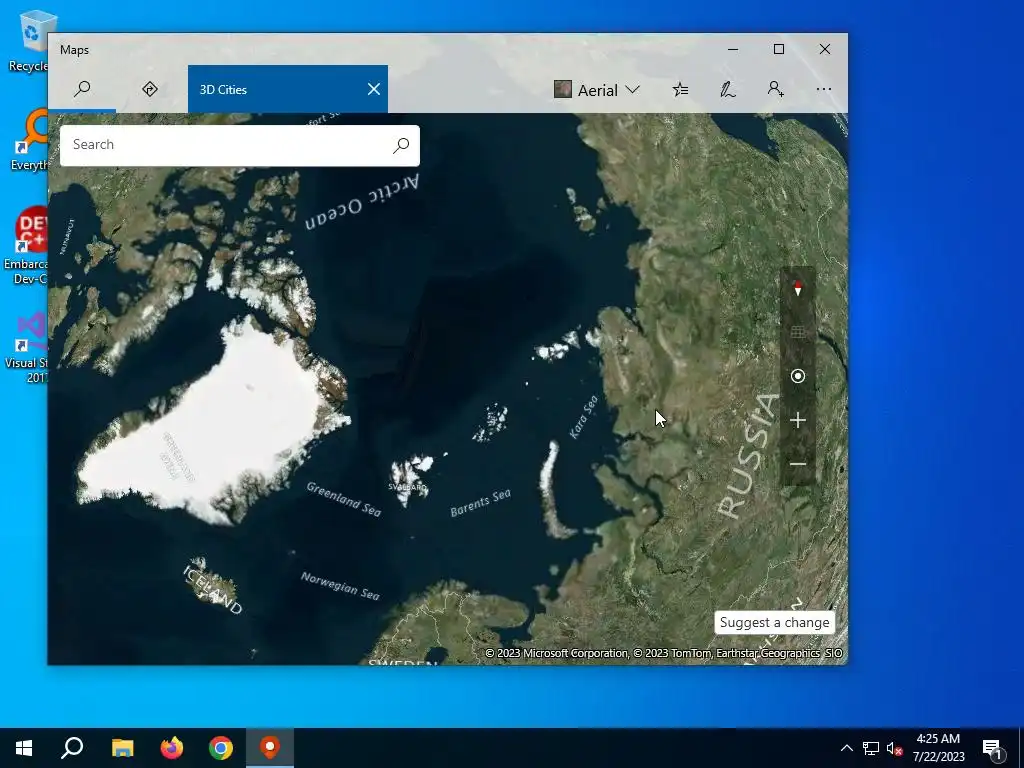Launch Firefox from the taskbar
Image resolution: width=1024 pixels, height=768 pixels.
[x=172, y=748]
